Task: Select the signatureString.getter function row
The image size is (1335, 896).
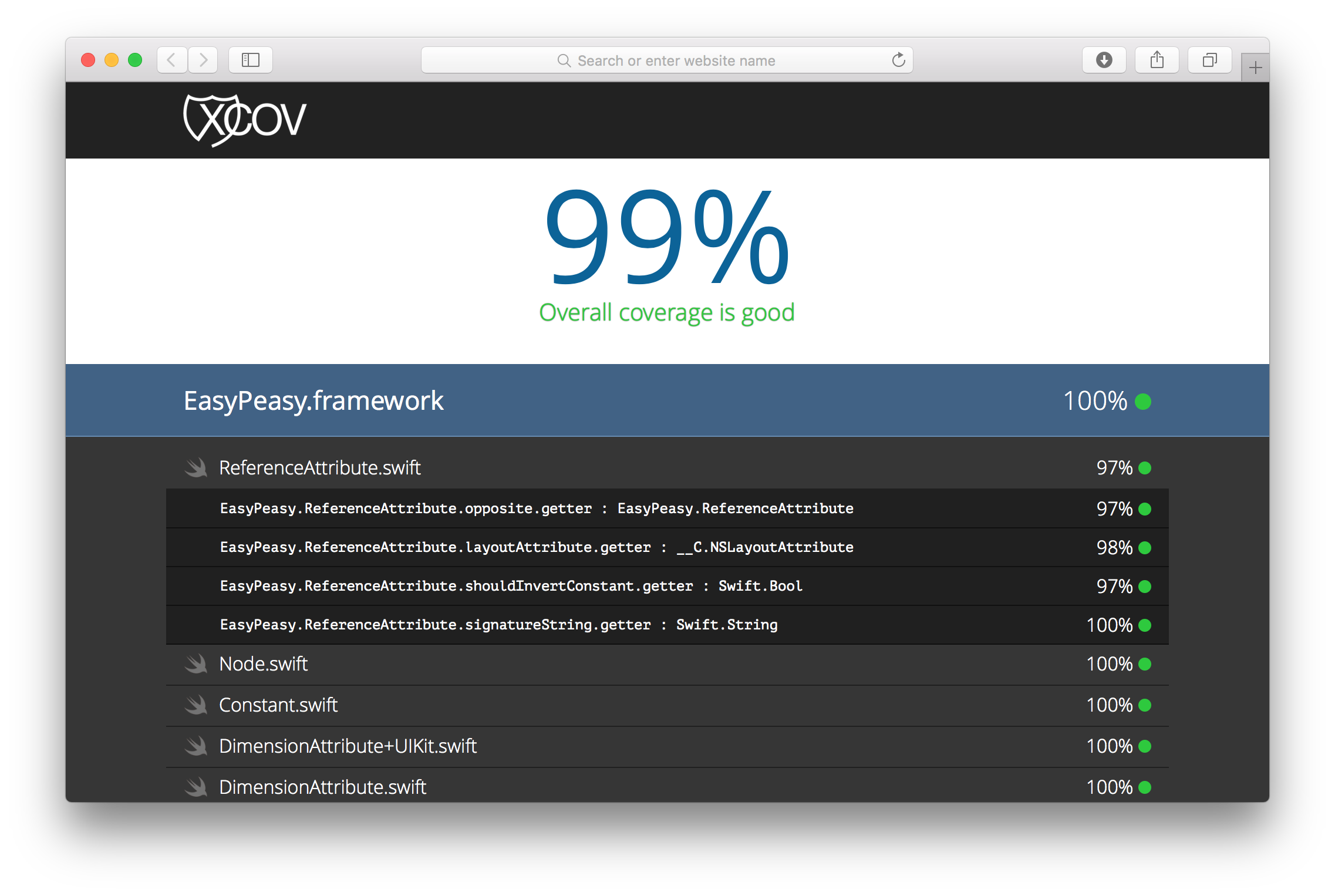Action: [498, 625]
